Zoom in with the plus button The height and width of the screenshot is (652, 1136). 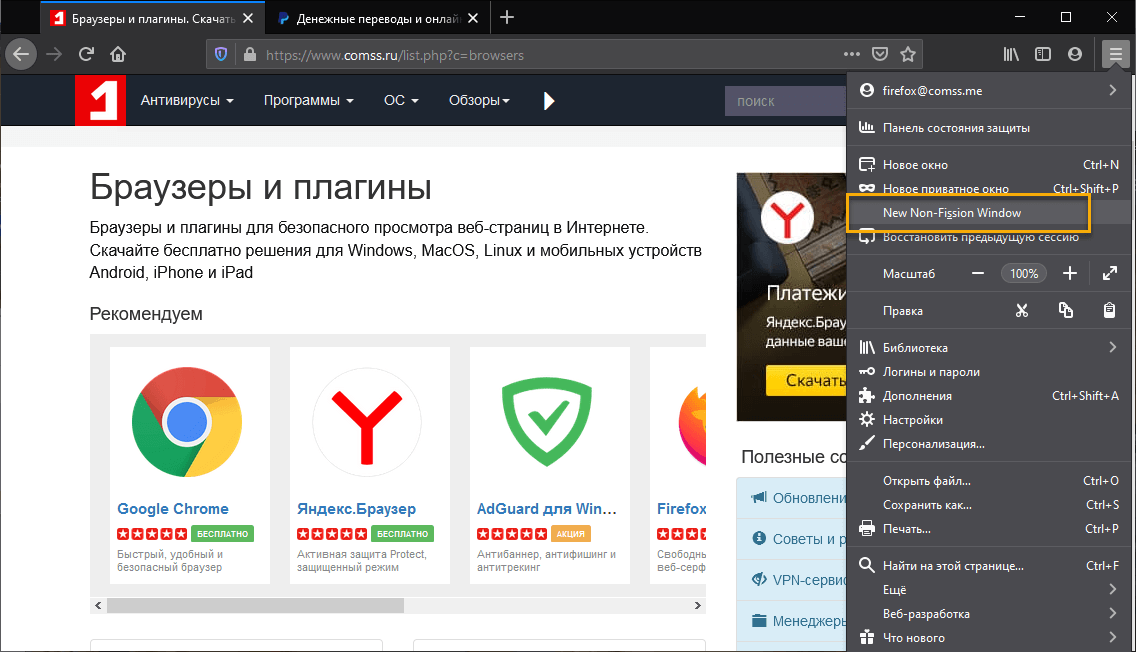click(1070, 274)
